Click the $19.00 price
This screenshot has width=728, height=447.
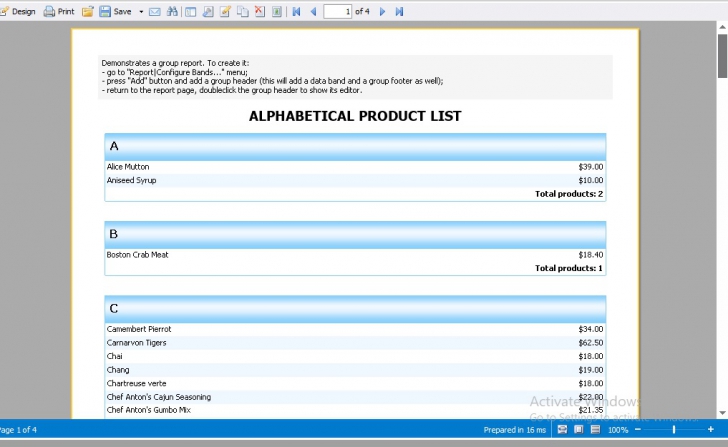(x=591, y=370)
